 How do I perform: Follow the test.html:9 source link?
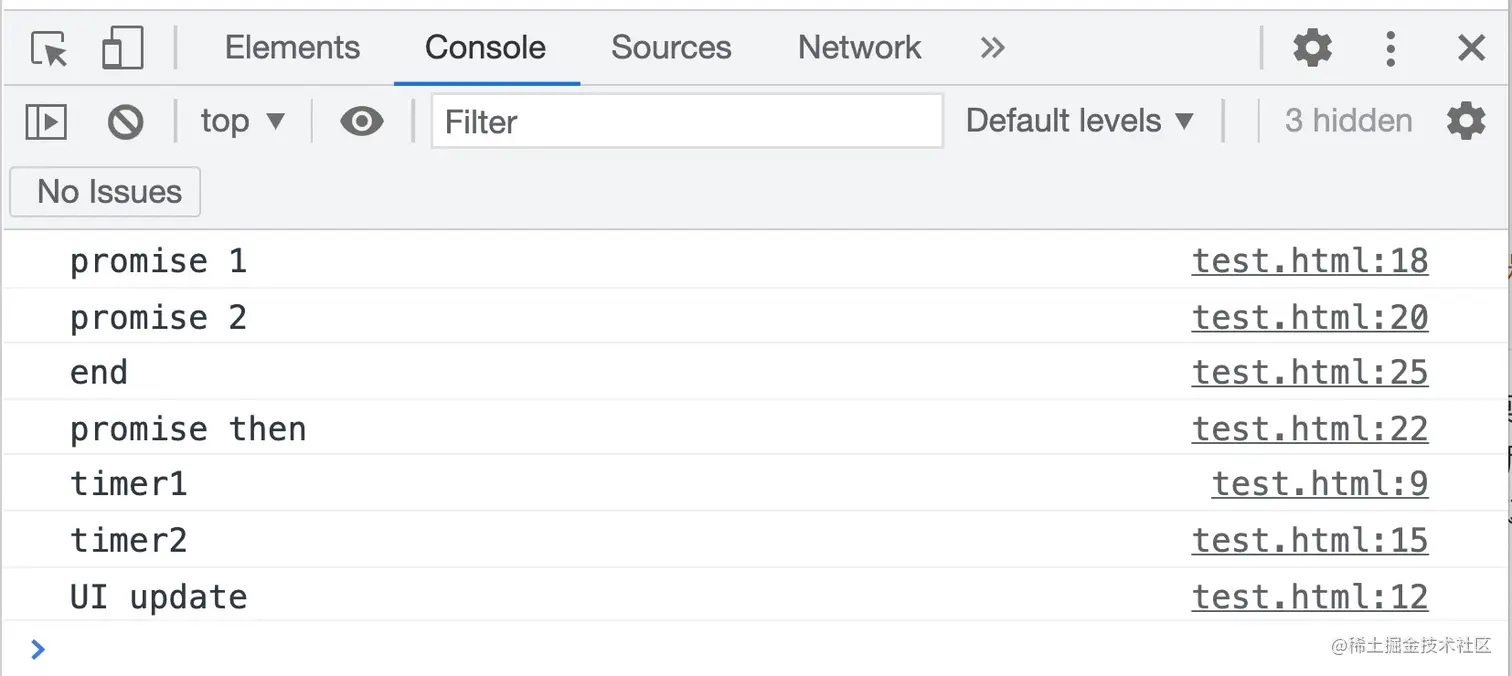coord(1319,484)
